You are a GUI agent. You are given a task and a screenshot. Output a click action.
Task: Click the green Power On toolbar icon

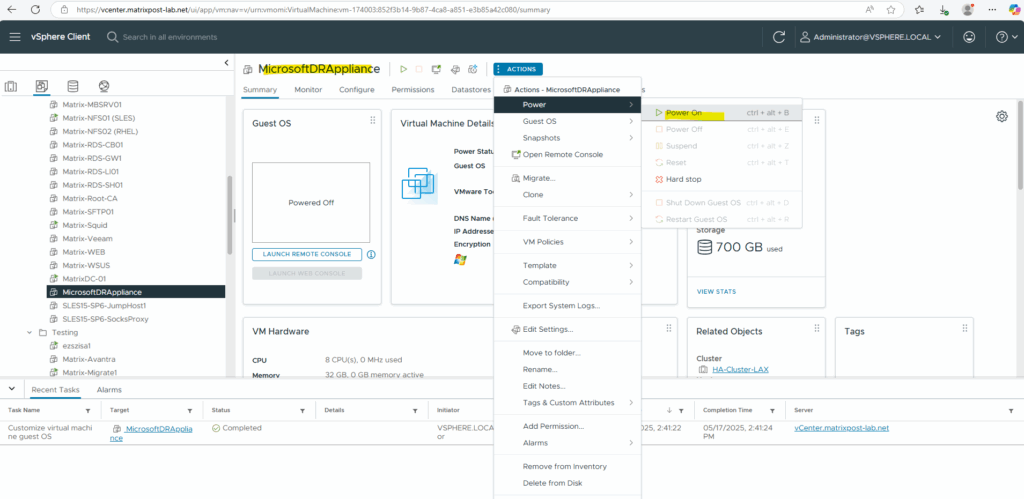tap(404, 69)
